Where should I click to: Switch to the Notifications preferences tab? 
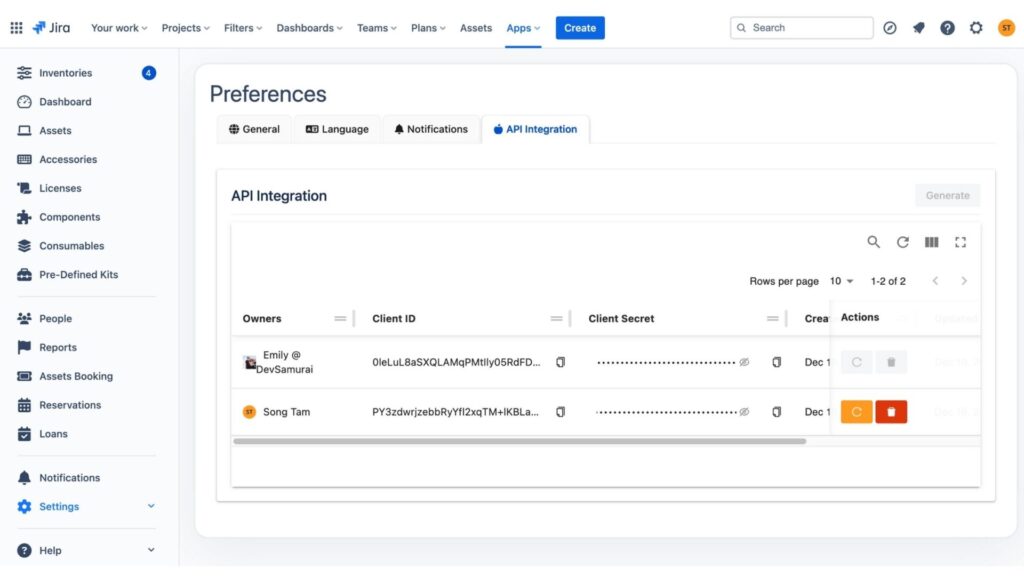coord(430,129)
